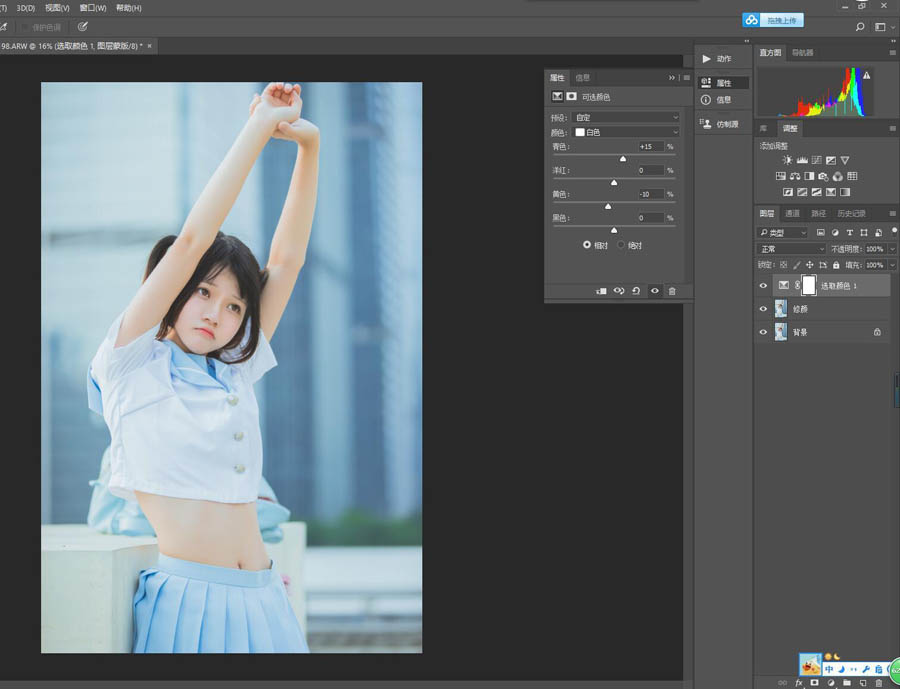Click the histogram cache warning triangle
The image size is (900, 689).
866,75
